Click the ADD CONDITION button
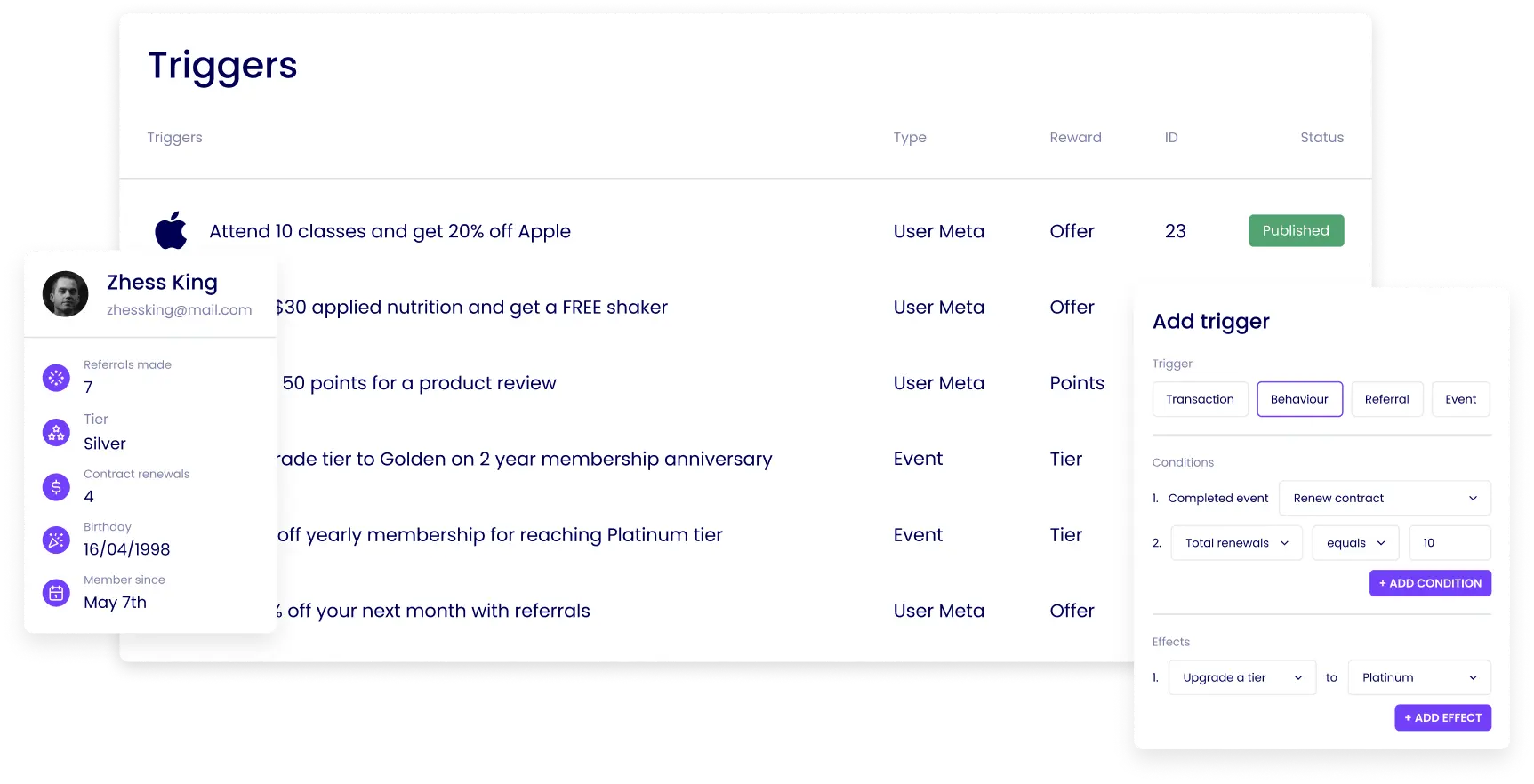Screen dimensions: 1534x784 (x=1430, y=583)
